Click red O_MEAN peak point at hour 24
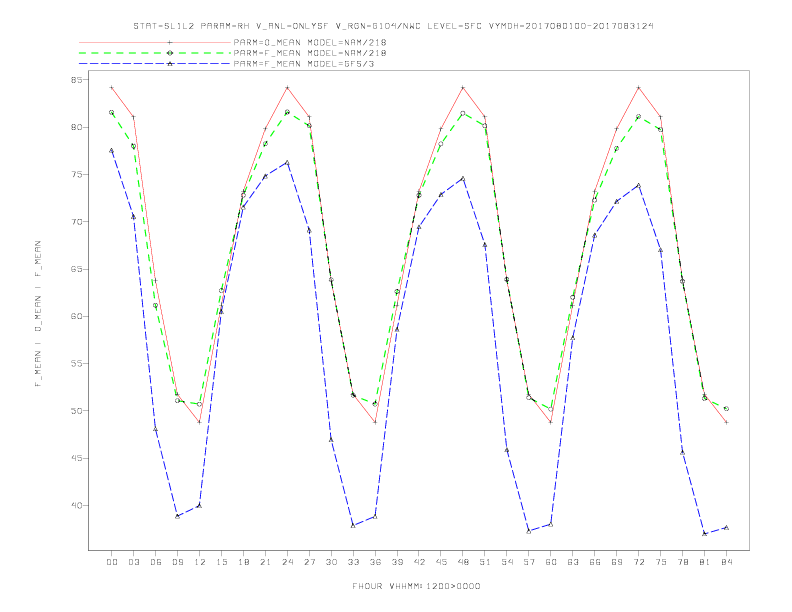This screenshot has width=792, height=612. tap(287, 88)
